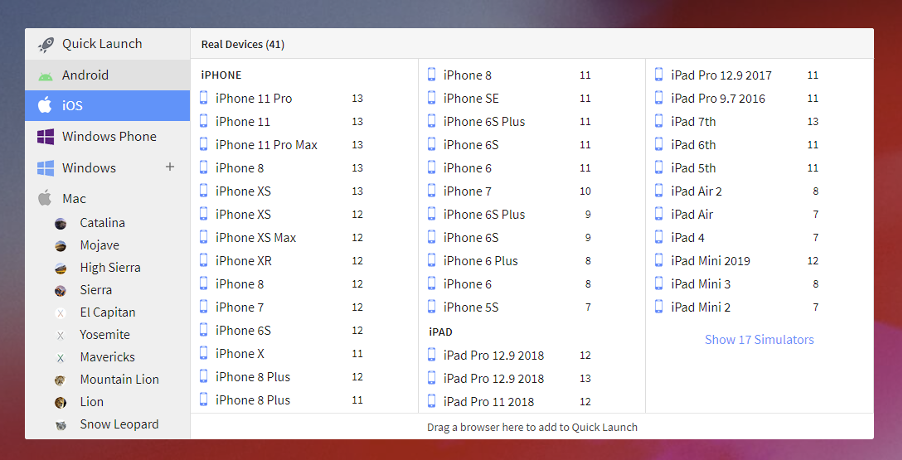Click the device icon beside iPhone XR
The width and height of the screenshot is (902, 460).
204,260
